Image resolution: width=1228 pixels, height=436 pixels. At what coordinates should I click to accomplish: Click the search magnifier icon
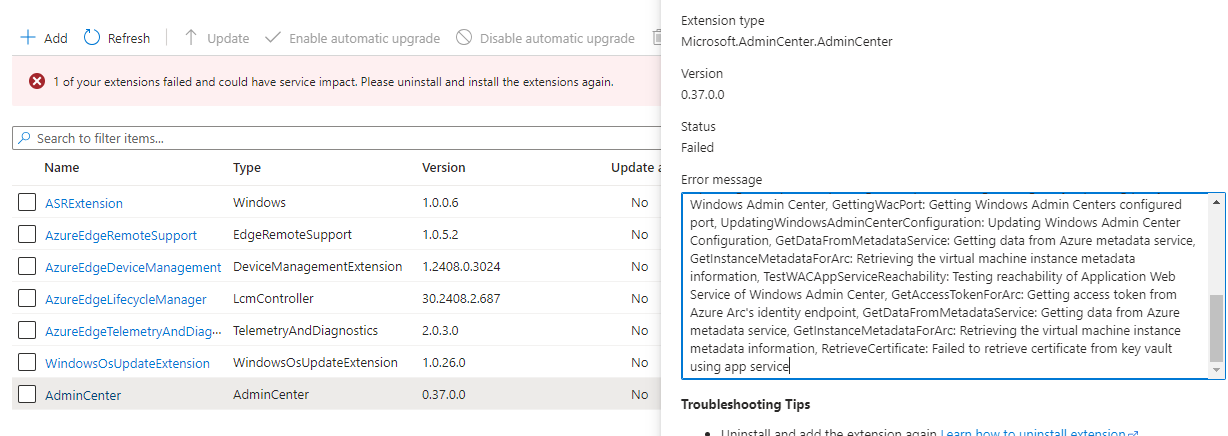click(26, 138)
